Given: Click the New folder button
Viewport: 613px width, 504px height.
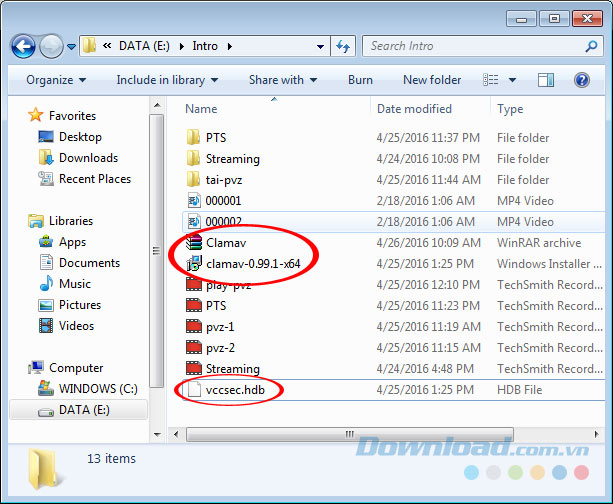Looking at the screenshot, I should click(x=432, y=80).
